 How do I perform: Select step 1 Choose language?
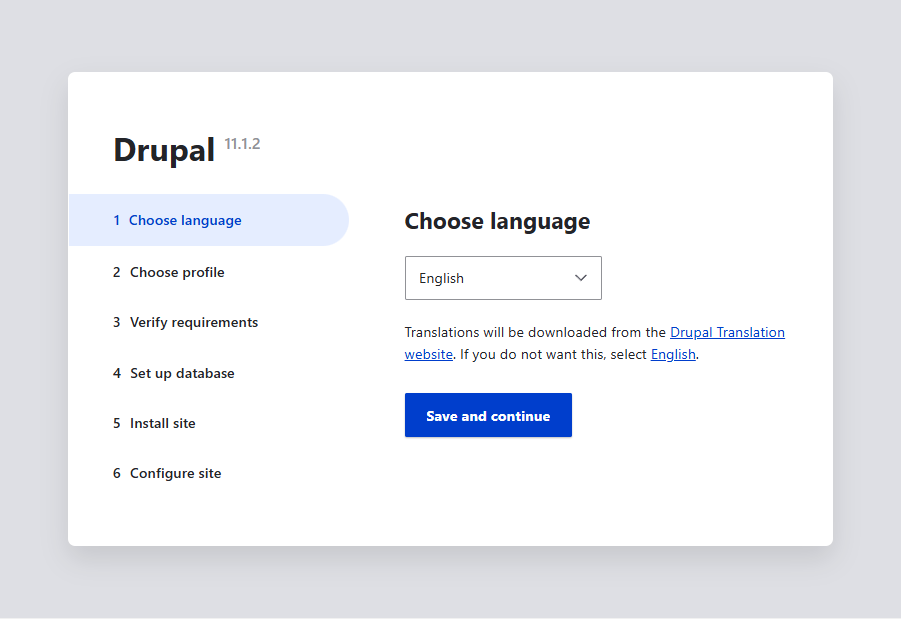pyautogui.click(x=209, y=220)
